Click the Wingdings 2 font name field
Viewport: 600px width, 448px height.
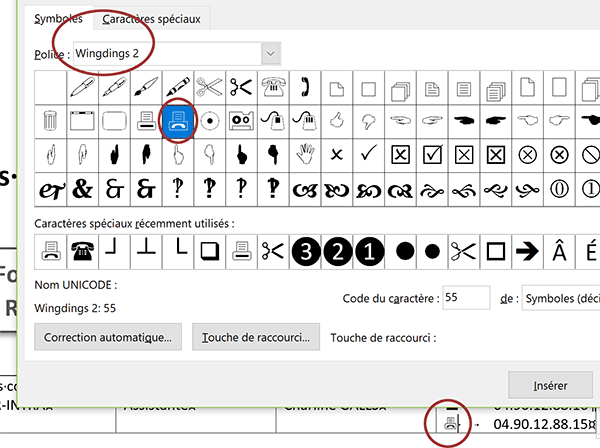pos(167,54)
